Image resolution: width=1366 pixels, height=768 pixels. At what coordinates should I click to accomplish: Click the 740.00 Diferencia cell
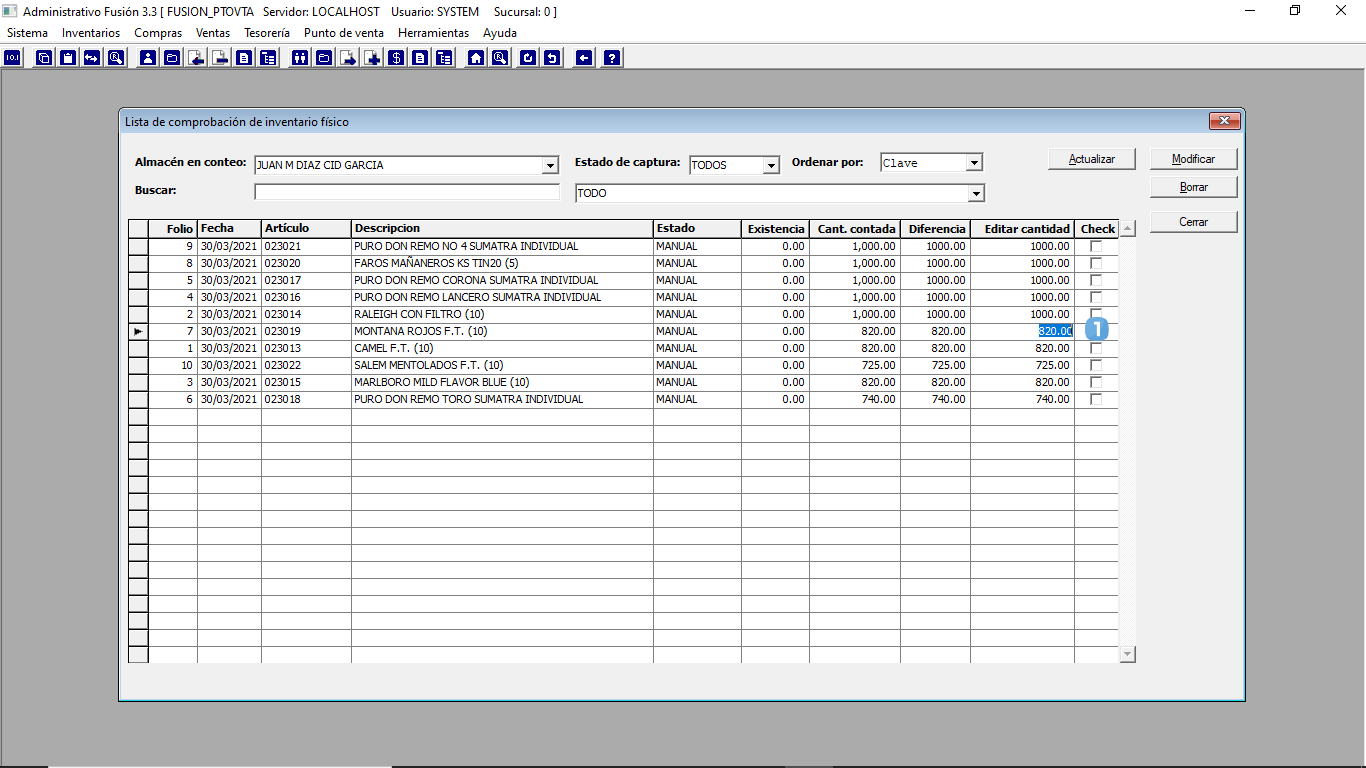[935, 399]
